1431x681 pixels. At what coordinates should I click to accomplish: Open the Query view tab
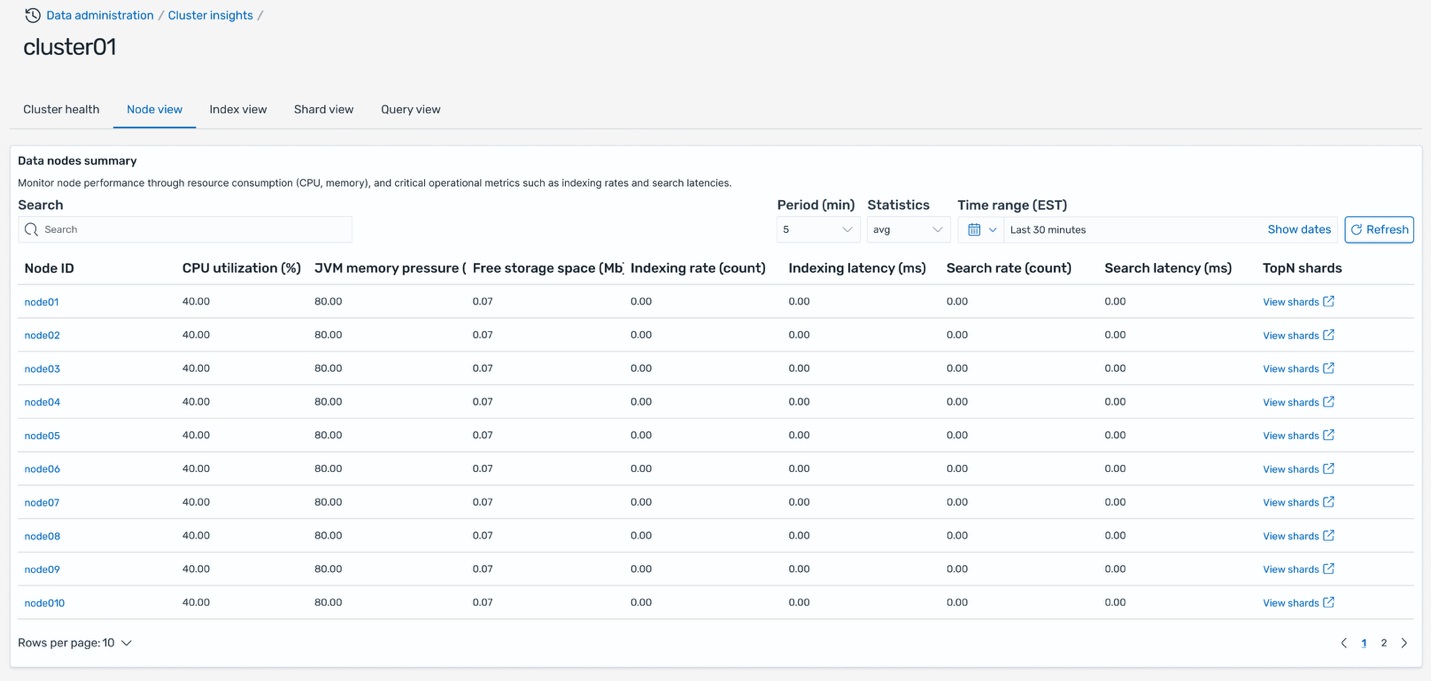tap(410, 110)
